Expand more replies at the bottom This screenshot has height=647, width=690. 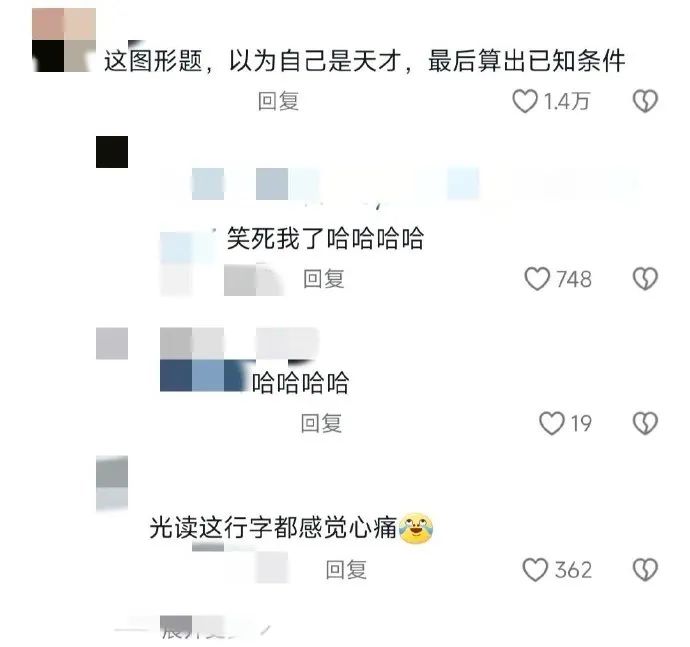[x=194, y=631]
